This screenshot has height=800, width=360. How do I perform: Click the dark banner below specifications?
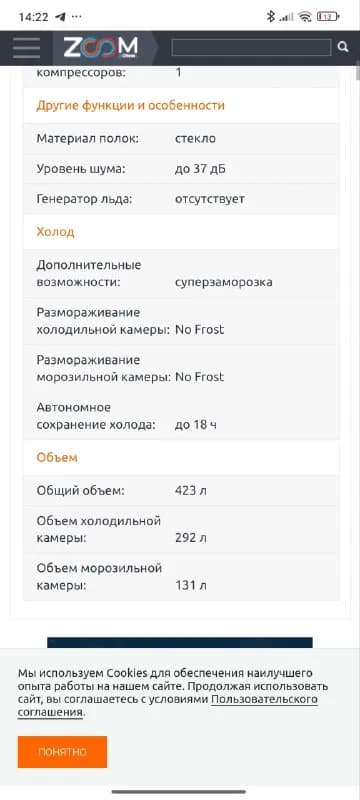[180, 642]
